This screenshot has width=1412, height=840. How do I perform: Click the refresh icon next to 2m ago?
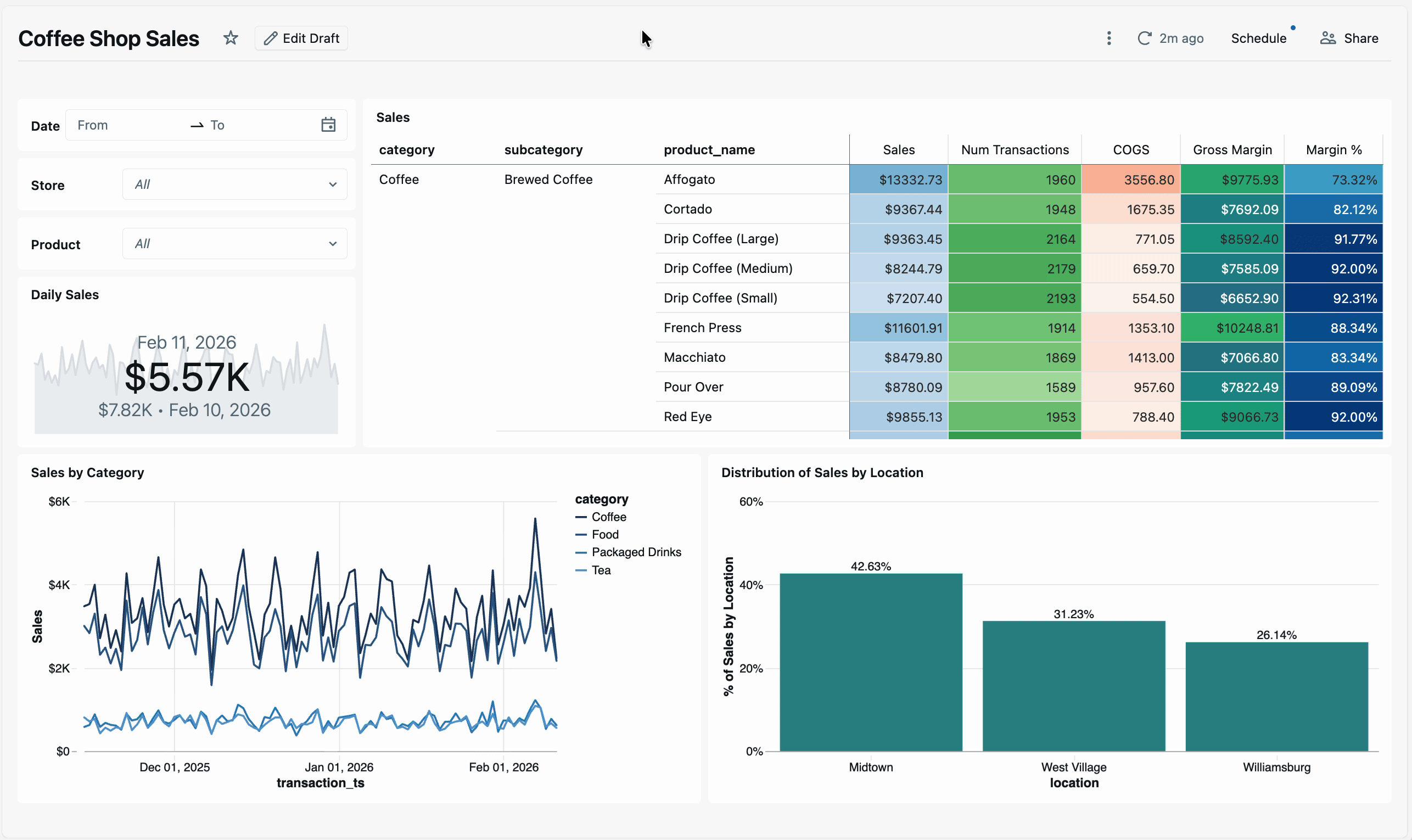pos(1144,38)
